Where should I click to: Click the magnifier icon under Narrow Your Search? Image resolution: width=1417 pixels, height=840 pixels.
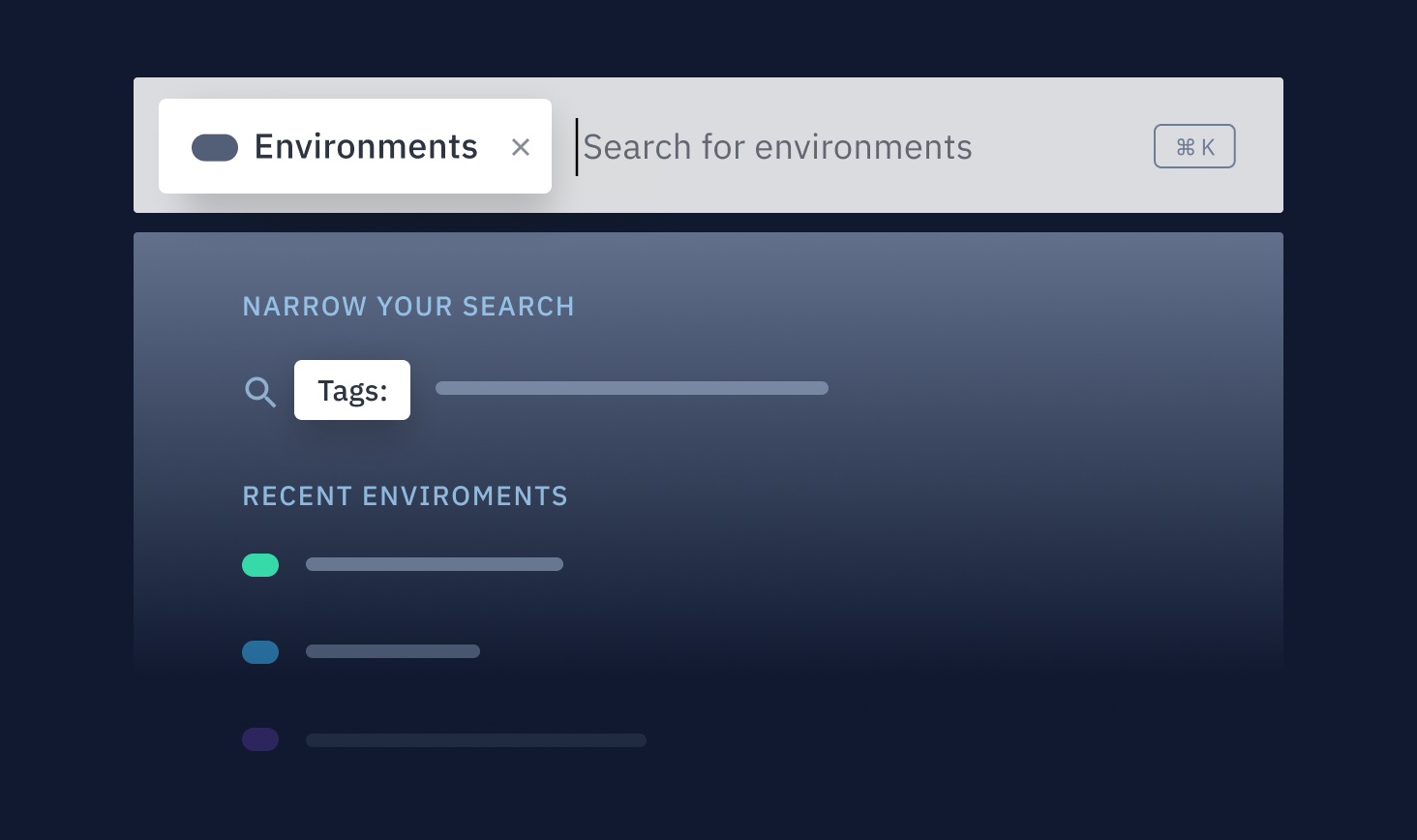[260, 392]
